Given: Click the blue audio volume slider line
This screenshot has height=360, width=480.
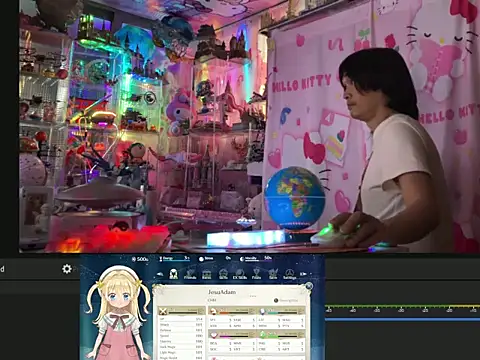Looking at the screenshot, I should 402,319.
